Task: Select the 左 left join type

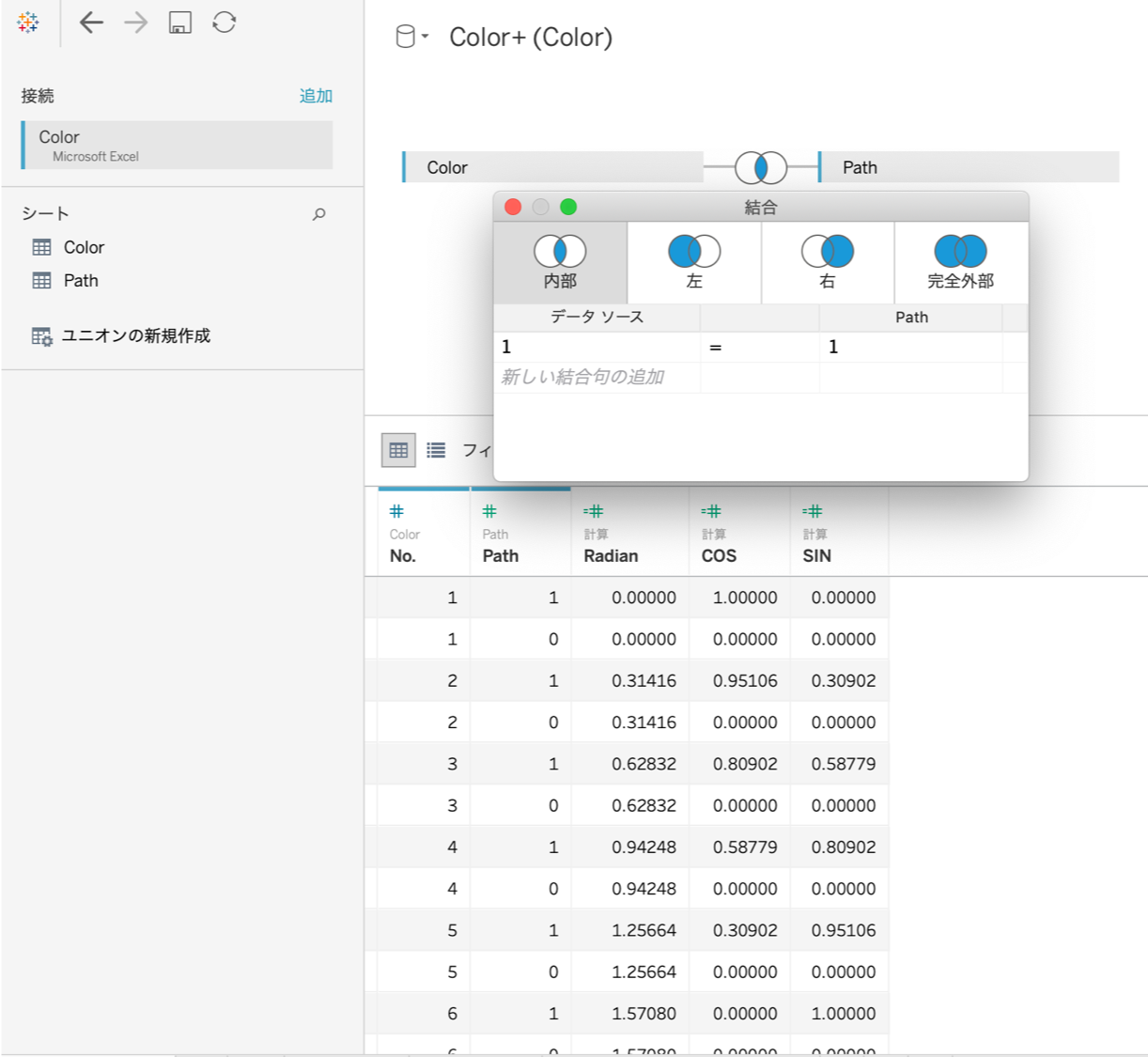Action: pyautogui.click(x=693, y=262)
